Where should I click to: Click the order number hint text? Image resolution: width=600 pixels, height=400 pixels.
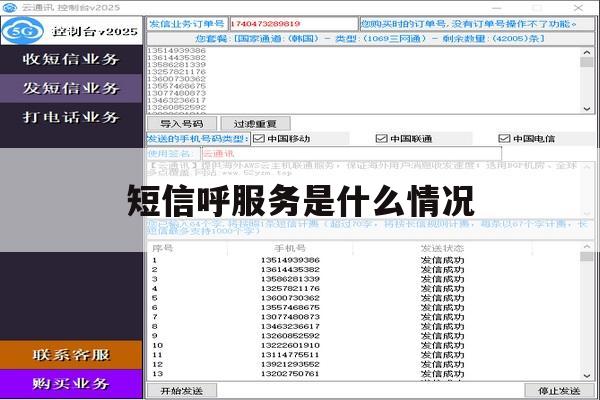(468, 24)
